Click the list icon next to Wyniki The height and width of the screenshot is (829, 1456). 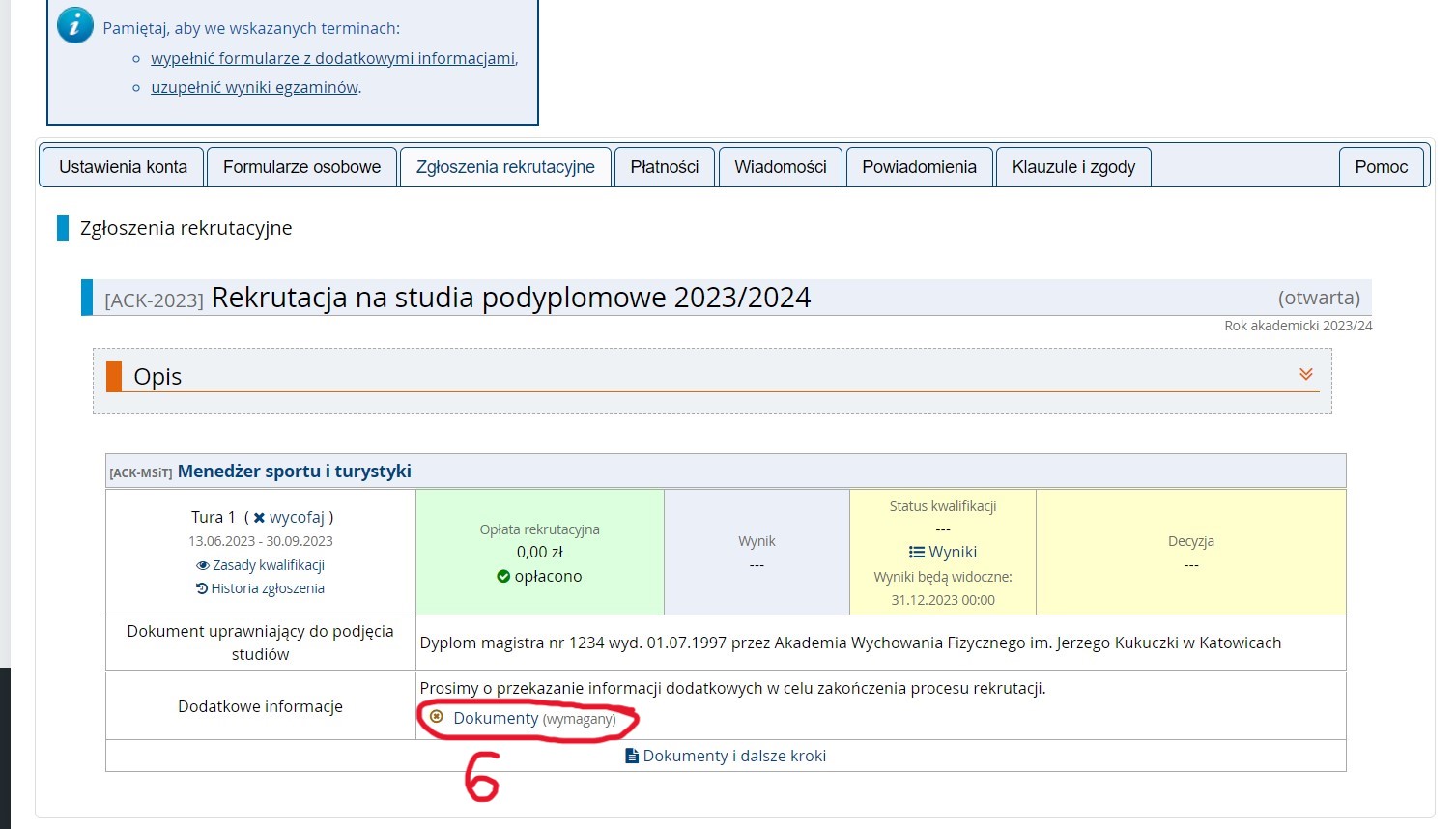pos(916,552)
